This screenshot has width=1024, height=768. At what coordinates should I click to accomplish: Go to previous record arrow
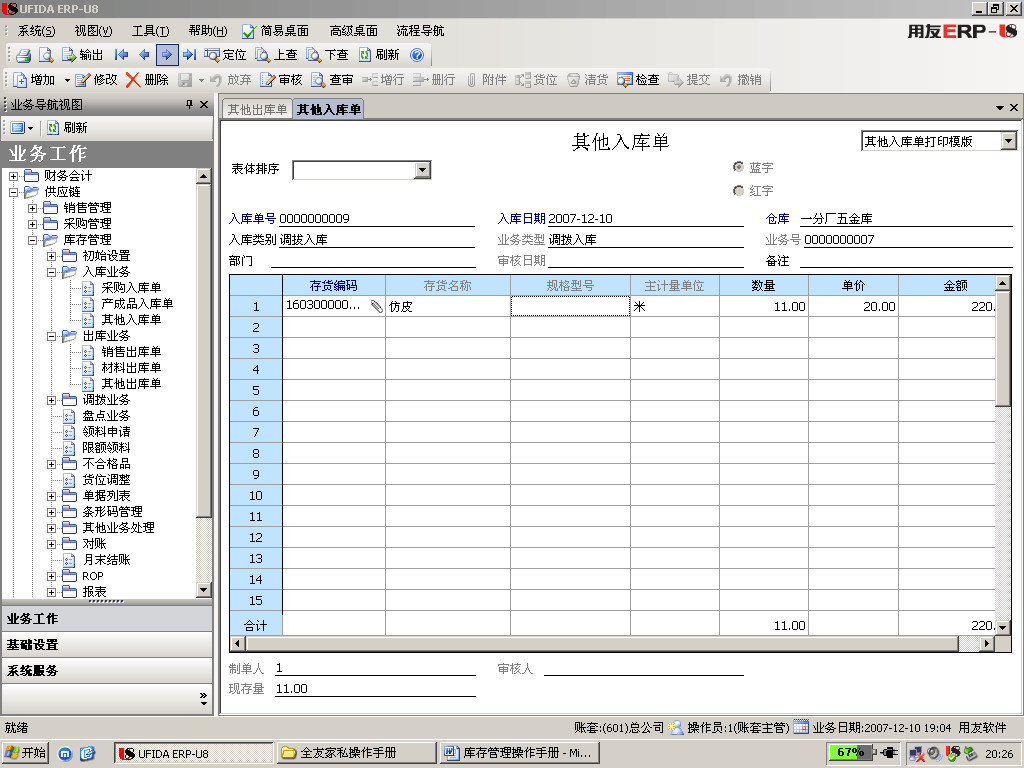point(144,55)
